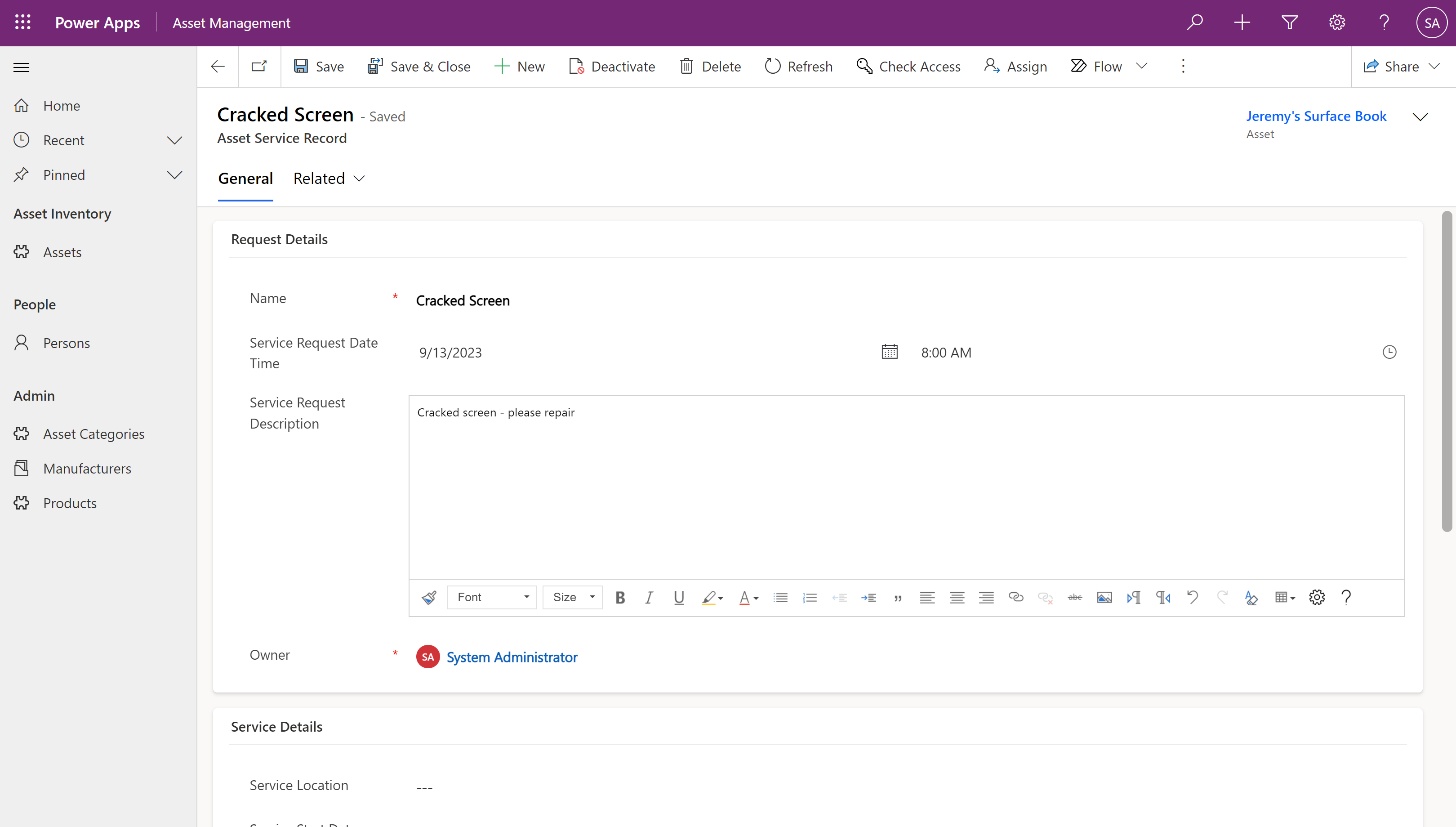Toggle strikethrough formatting

[x=1075, y=598]
